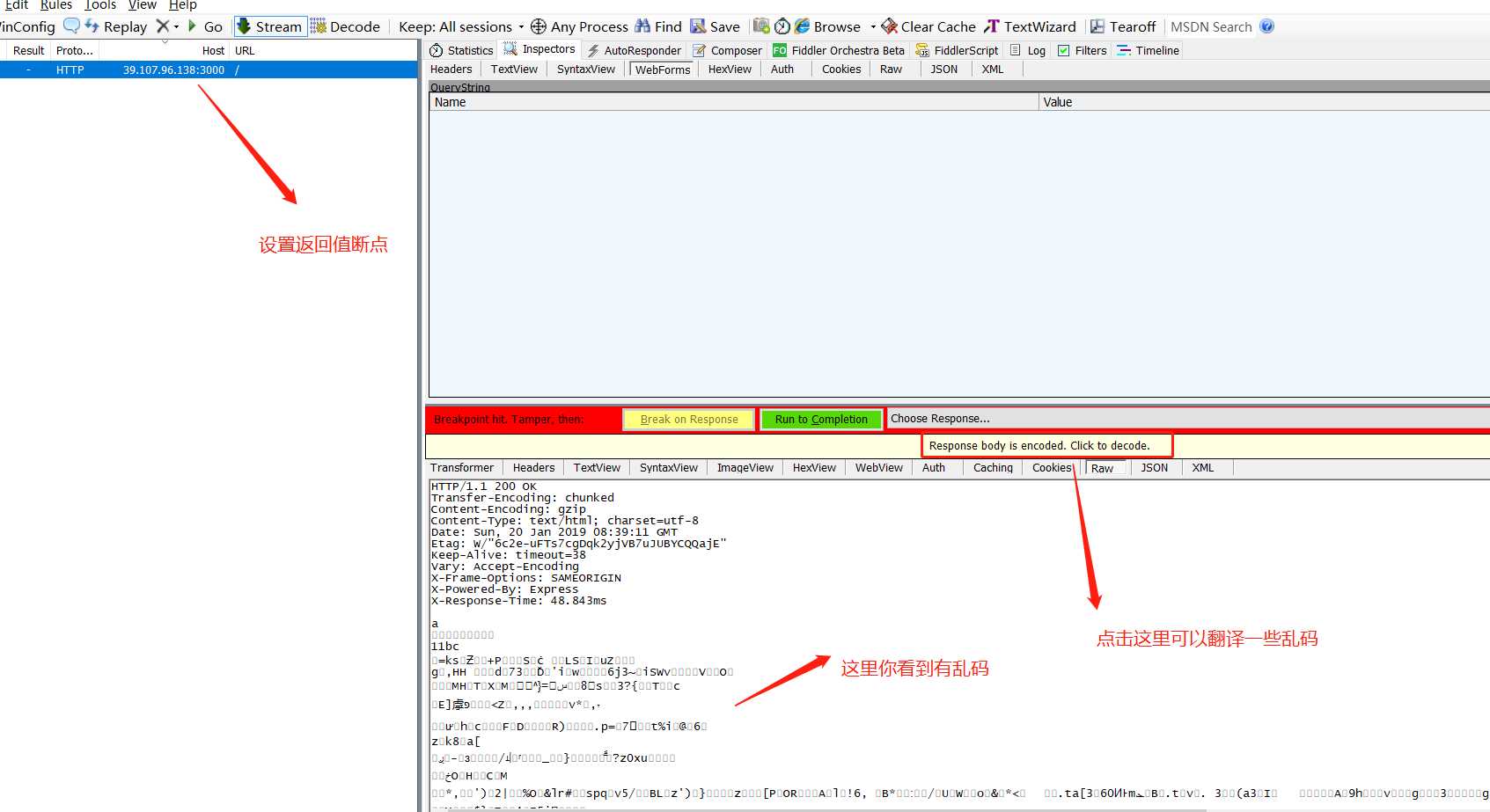This screenshot has height=812, width=1490.
Task: Select the request WebForms inspector tab
Action: click(x=664, y=69)
